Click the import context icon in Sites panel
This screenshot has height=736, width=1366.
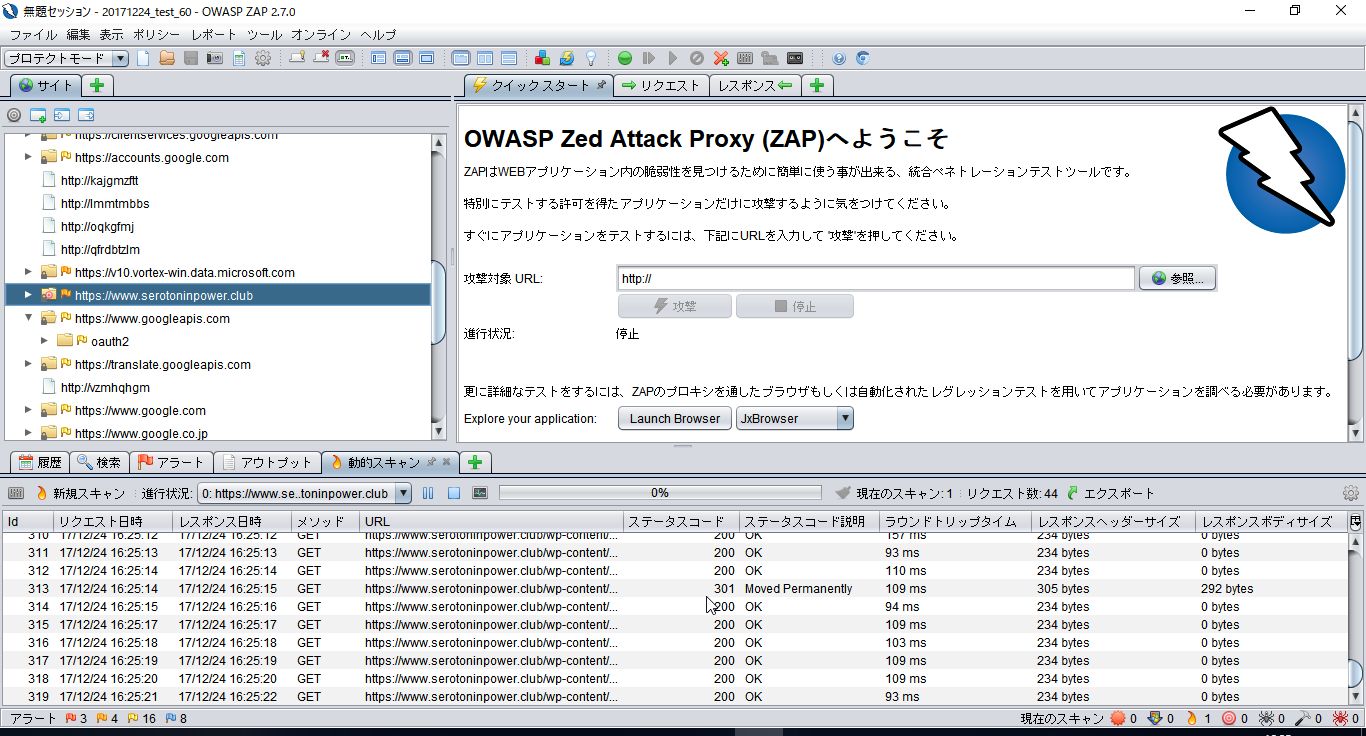[x=62, y=115]
